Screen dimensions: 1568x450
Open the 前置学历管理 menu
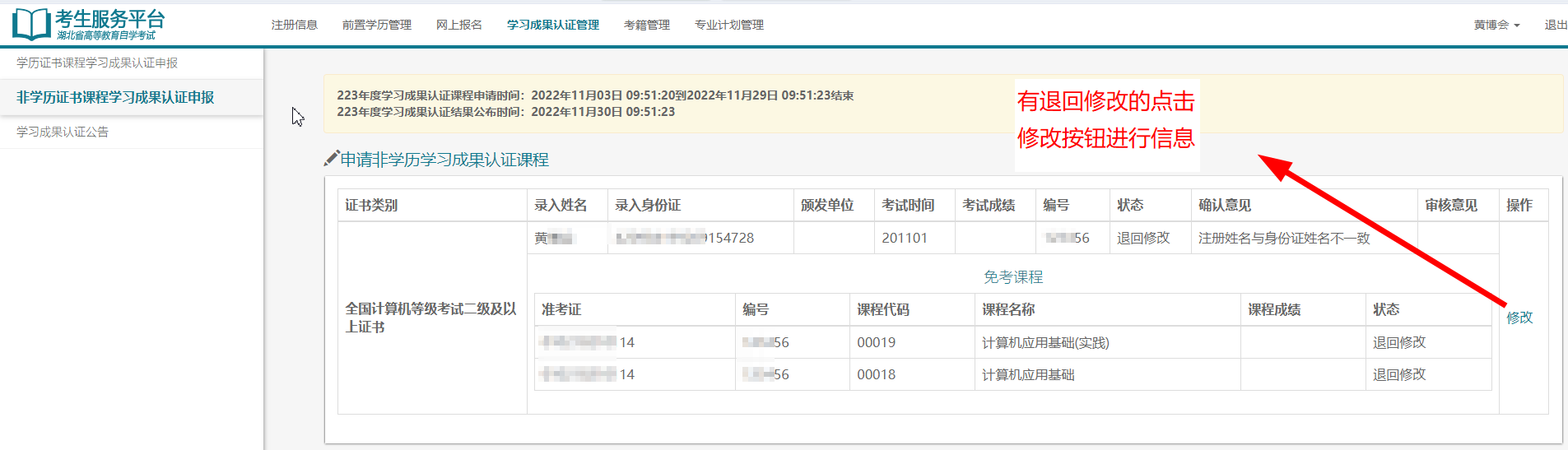[x=376, y=25]
